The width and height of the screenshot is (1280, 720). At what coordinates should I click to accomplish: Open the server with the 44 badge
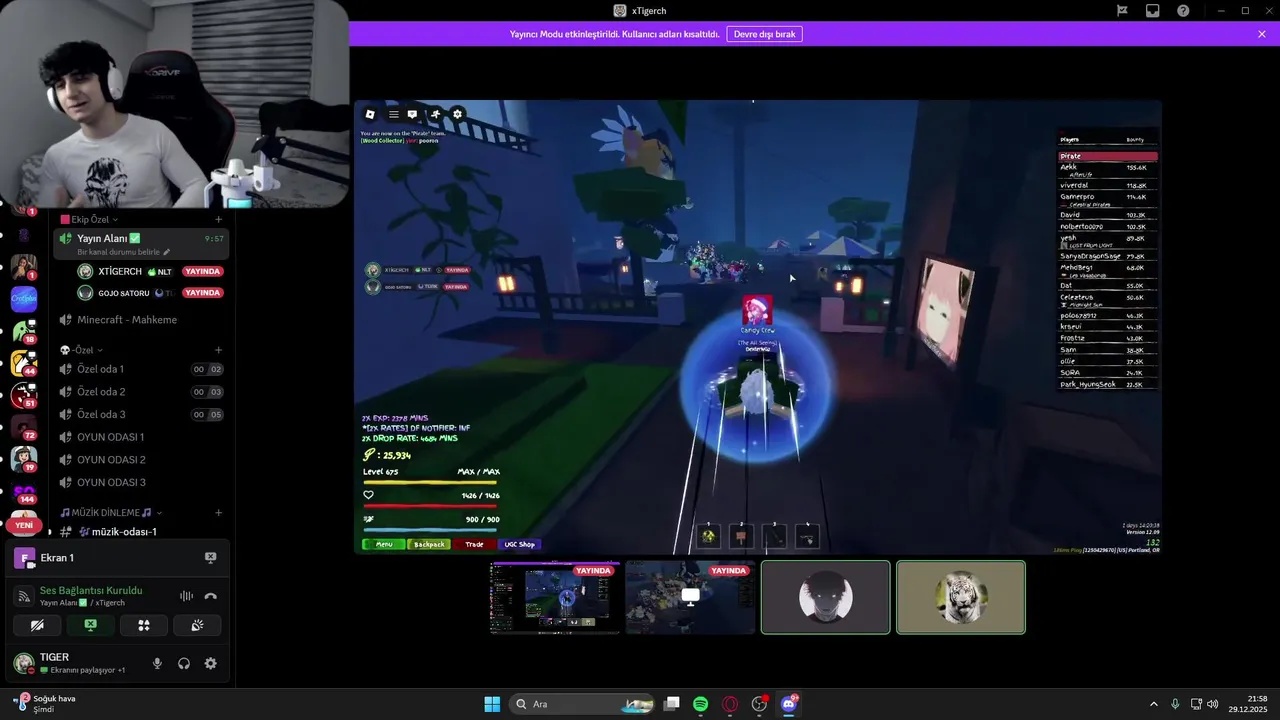[24, 363]
